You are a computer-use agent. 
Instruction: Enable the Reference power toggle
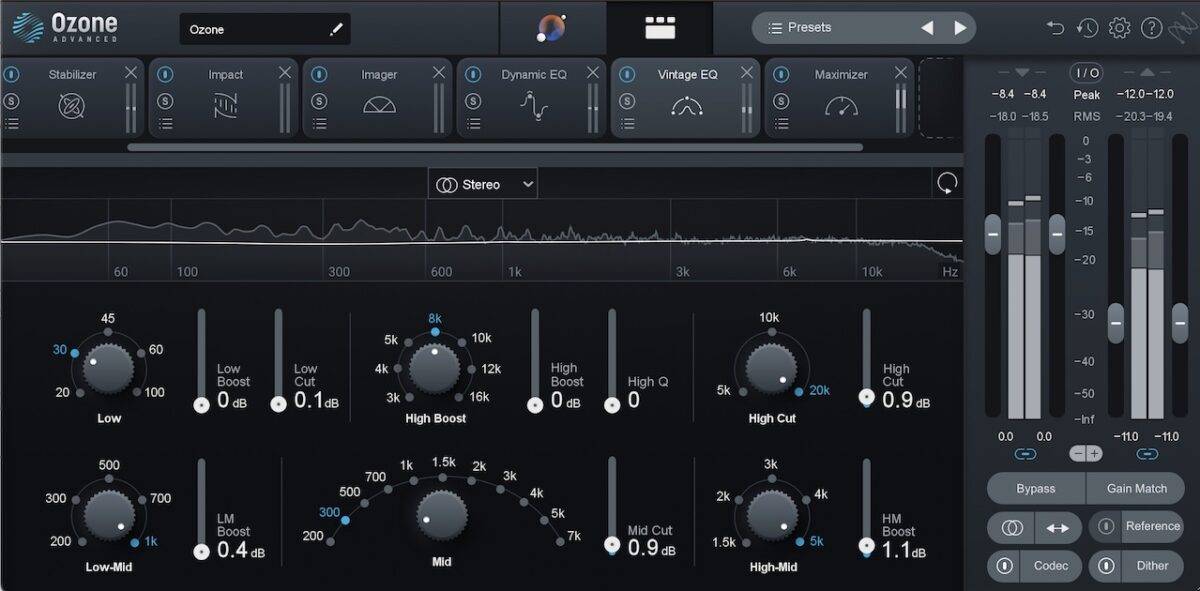(x=1106, y=526)
